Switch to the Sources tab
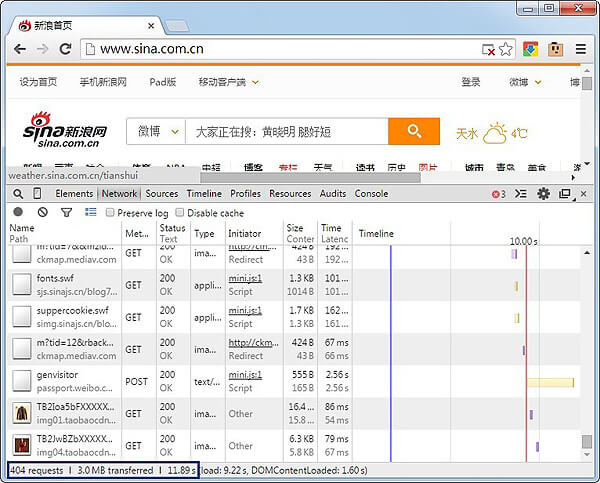This screenshot has height=483, width=600. [x=162, y=194]
